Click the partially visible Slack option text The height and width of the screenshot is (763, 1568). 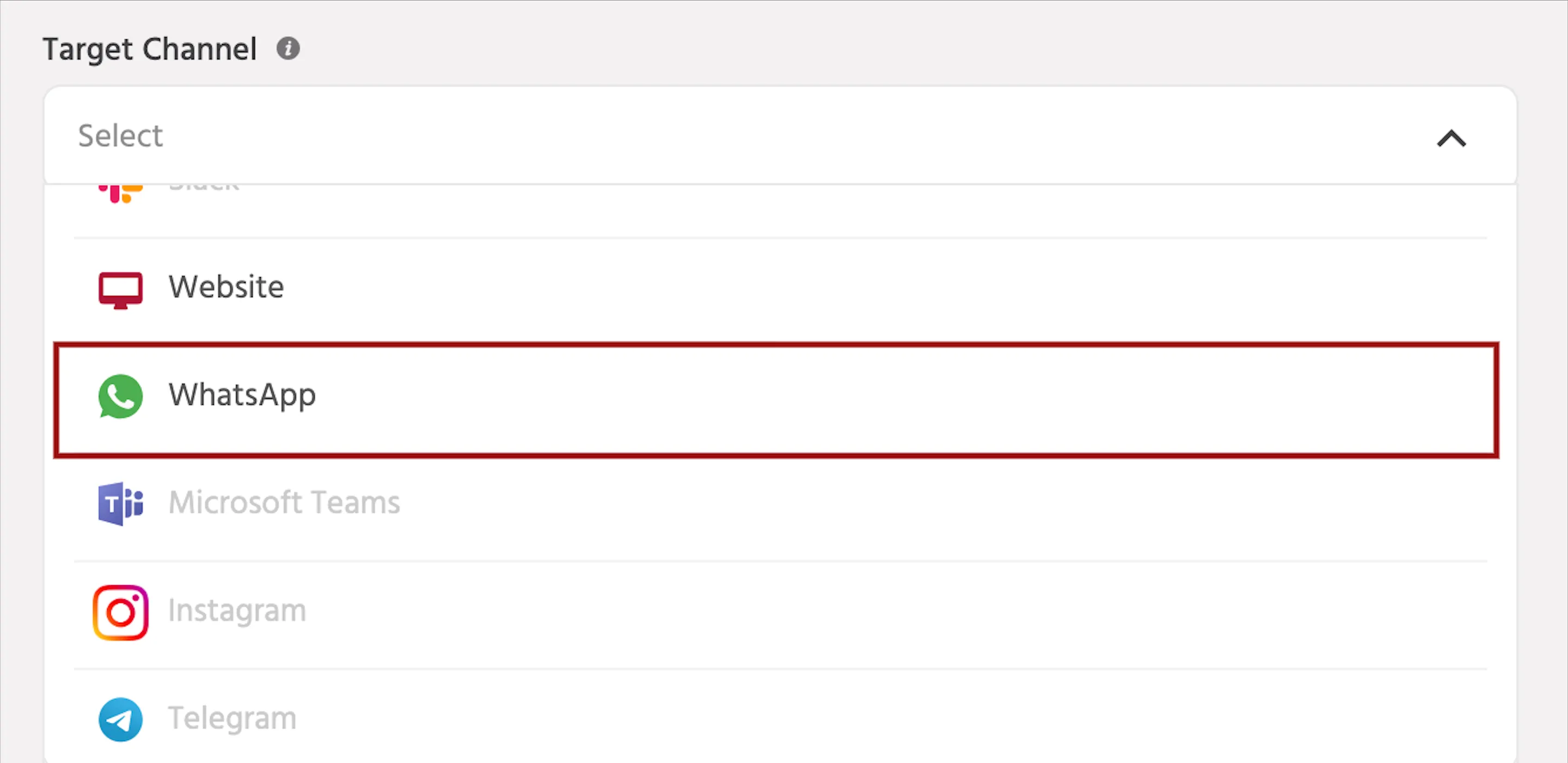coord(204,186)
